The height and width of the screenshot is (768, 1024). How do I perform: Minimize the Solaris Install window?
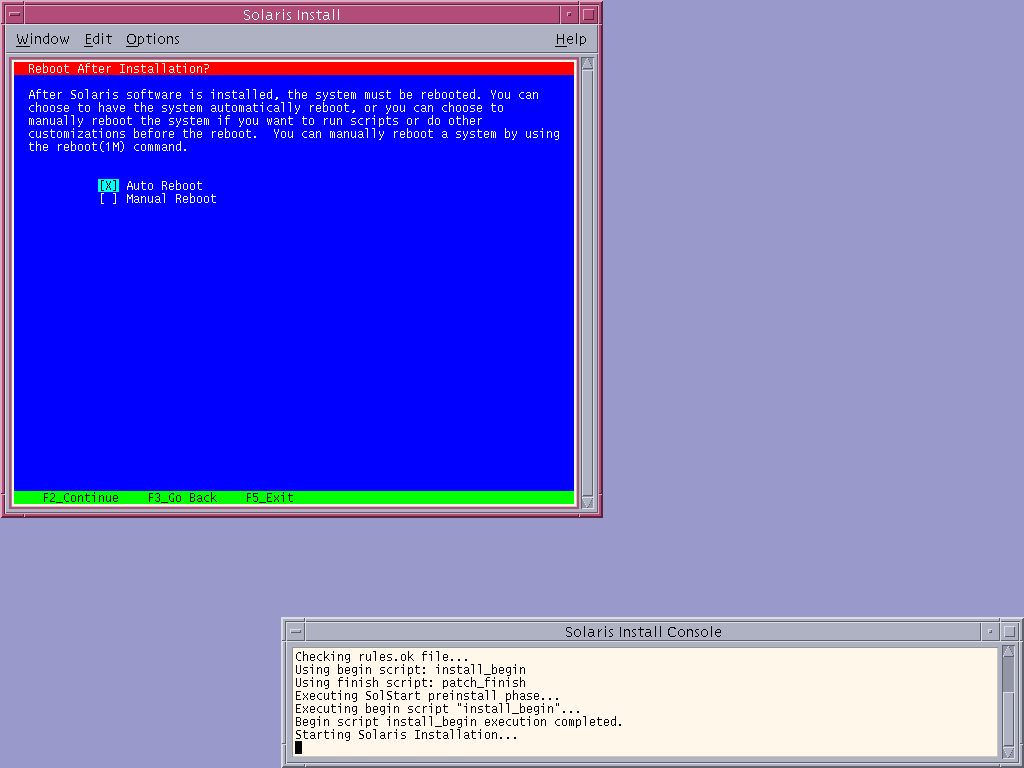tap(569, 14)
